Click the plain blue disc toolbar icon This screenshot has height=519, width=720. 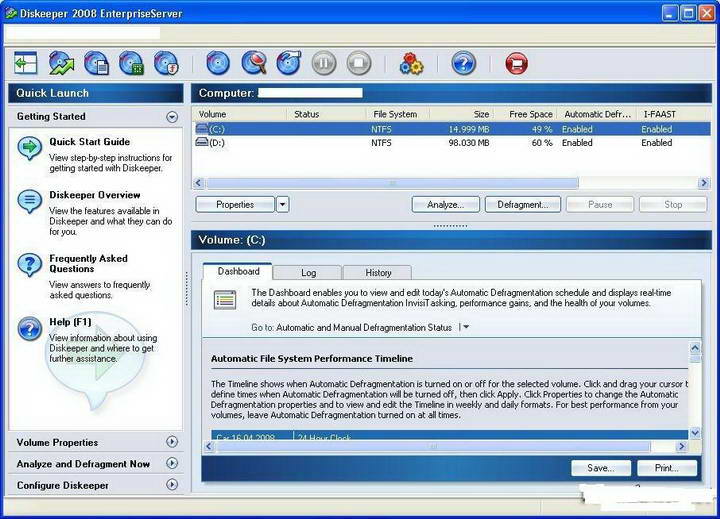(218, 63)
